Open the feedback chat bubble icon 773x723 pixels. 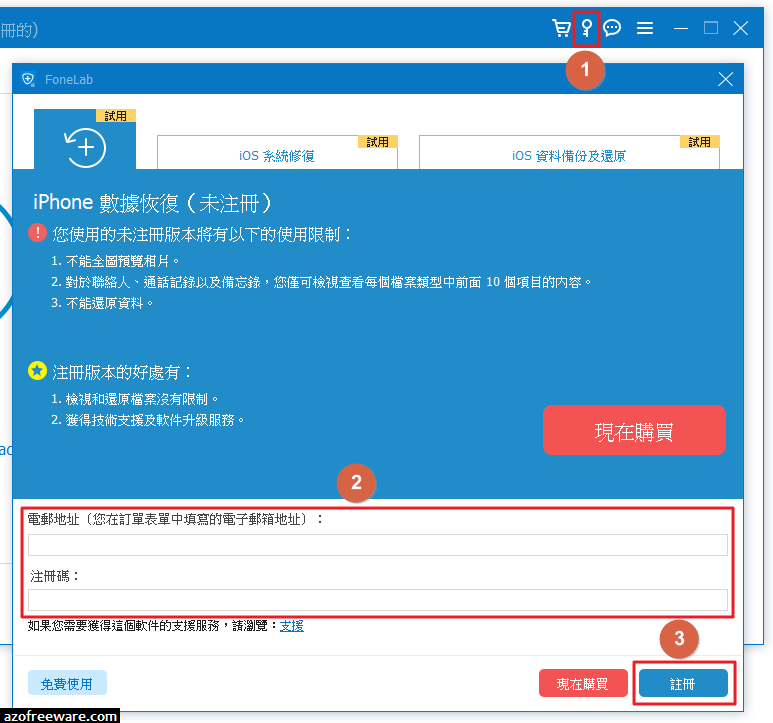pos(612,28)
